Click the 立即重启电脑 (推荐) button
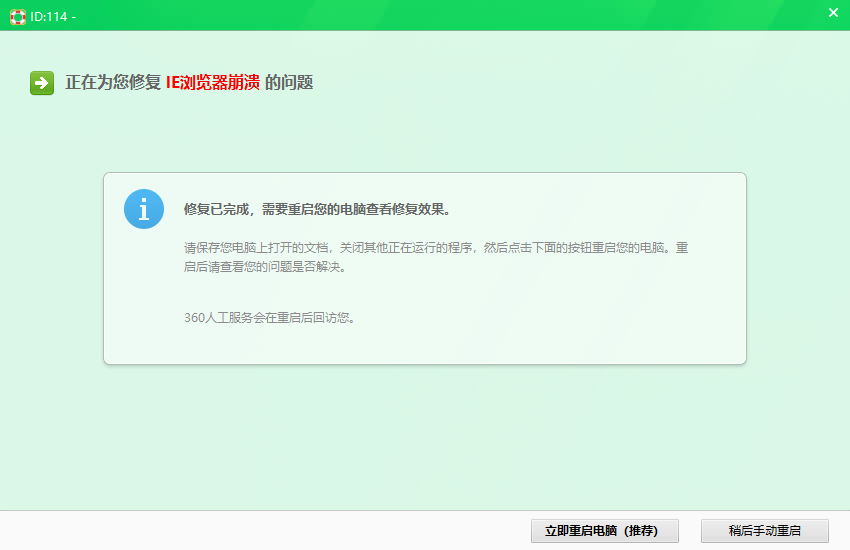This screenshot has width=850, height=550. point(604,530)
